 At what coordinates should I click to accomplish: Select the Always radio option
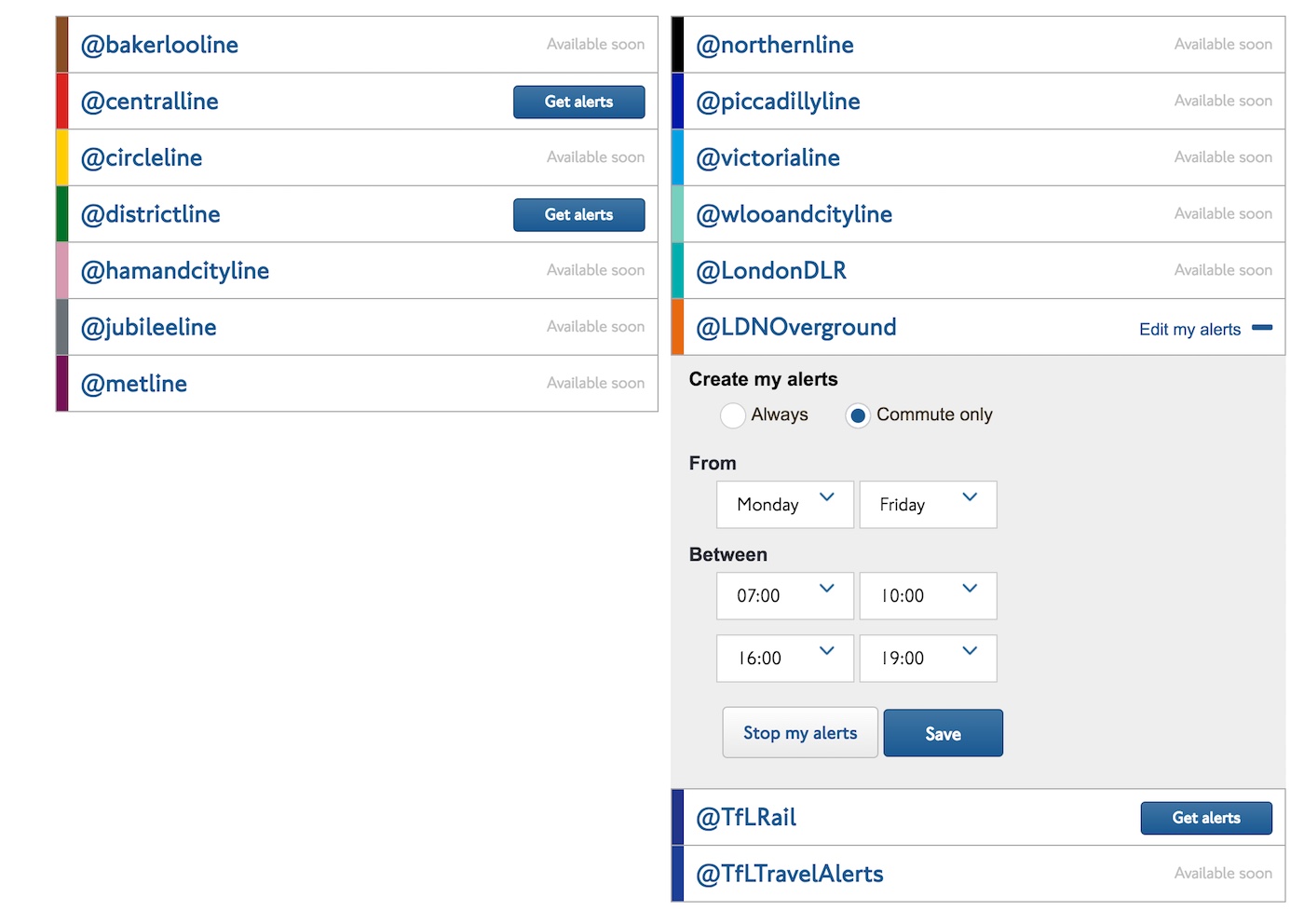733,415
